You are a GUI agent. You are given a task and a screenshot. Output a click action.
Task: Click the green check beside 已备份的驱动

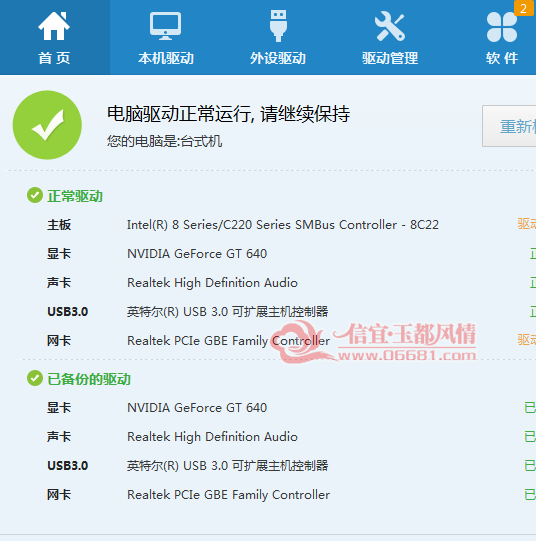pyautogui.click(x=35, y=378)
